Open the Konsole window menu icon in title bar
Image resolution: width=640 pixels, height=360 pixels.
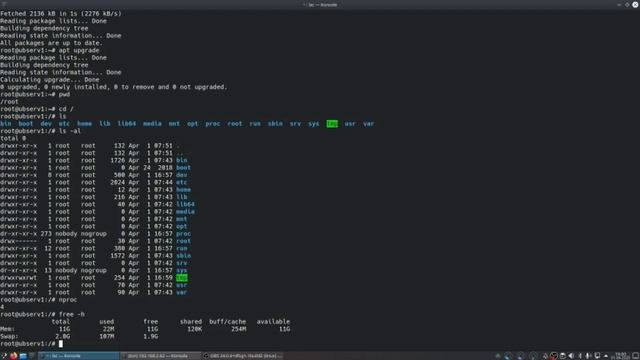point(4,4)
